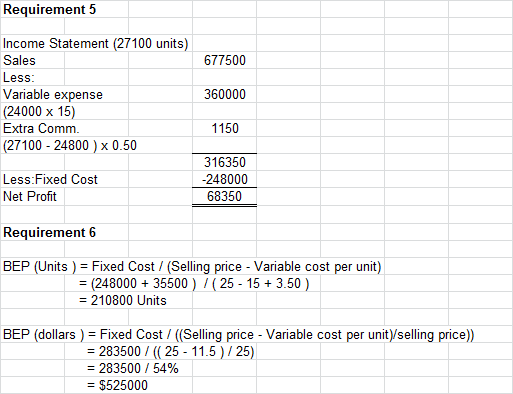Image resolution: width=513 pixels, height=394 pixels.
Task: Click the 283500 / (( 25 - 11.5 ) / 25) line
Action: [170, 352]
